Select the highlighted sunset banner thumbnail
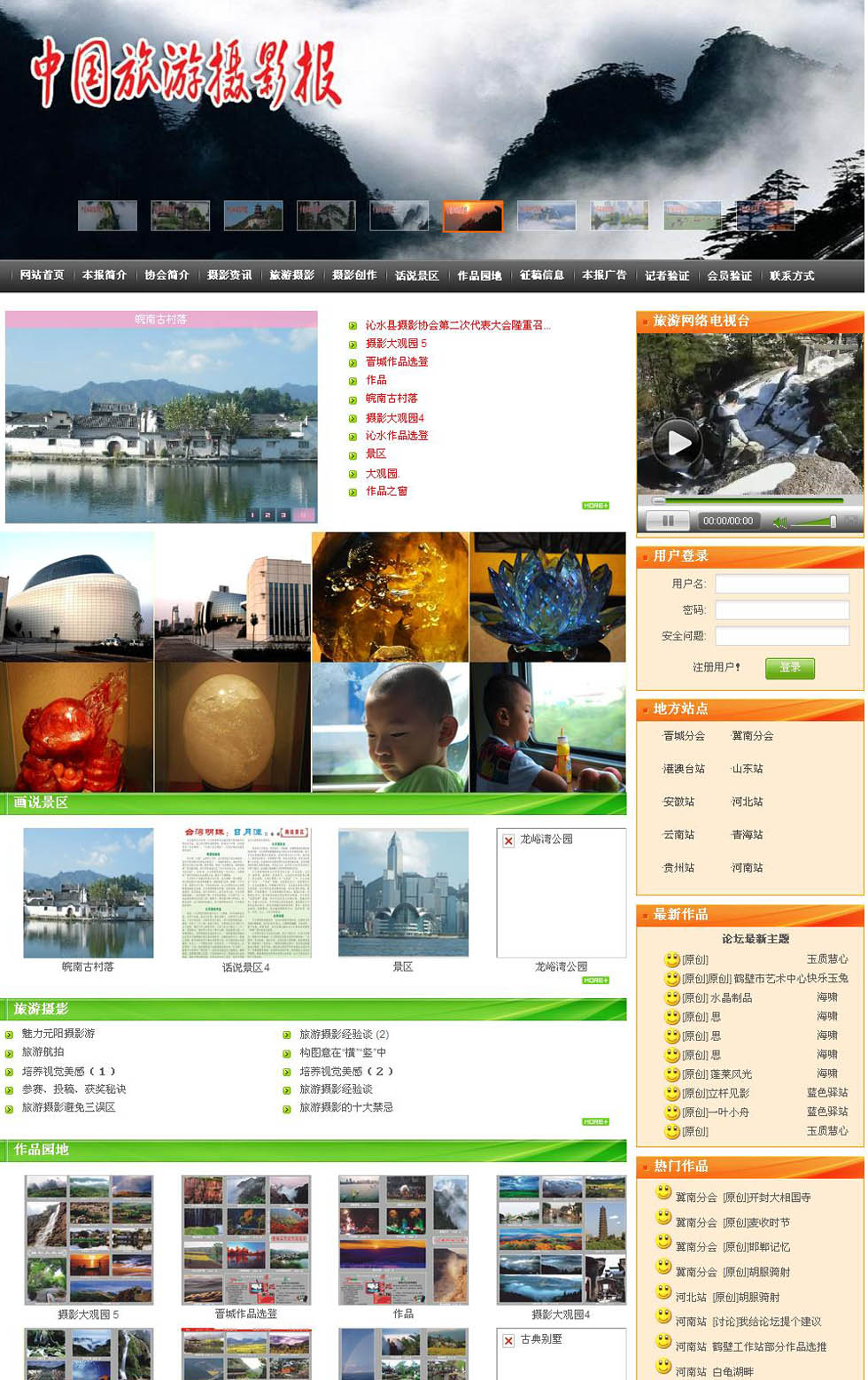The width and height of the screenshot is (868, 1380). pos(472,216)
